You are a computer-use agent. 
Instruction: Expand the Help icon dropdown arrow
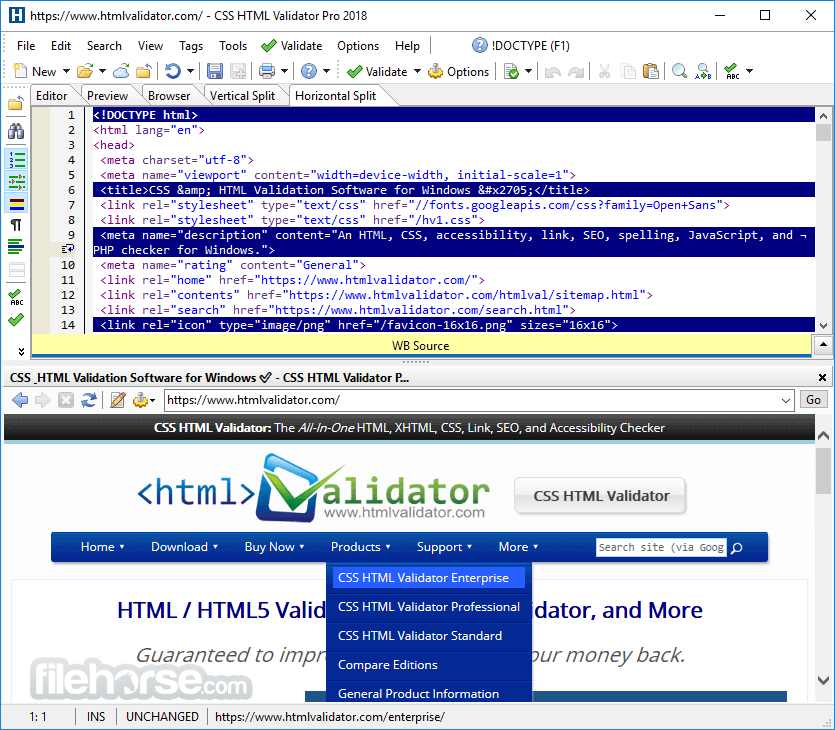tap(326, 71)
